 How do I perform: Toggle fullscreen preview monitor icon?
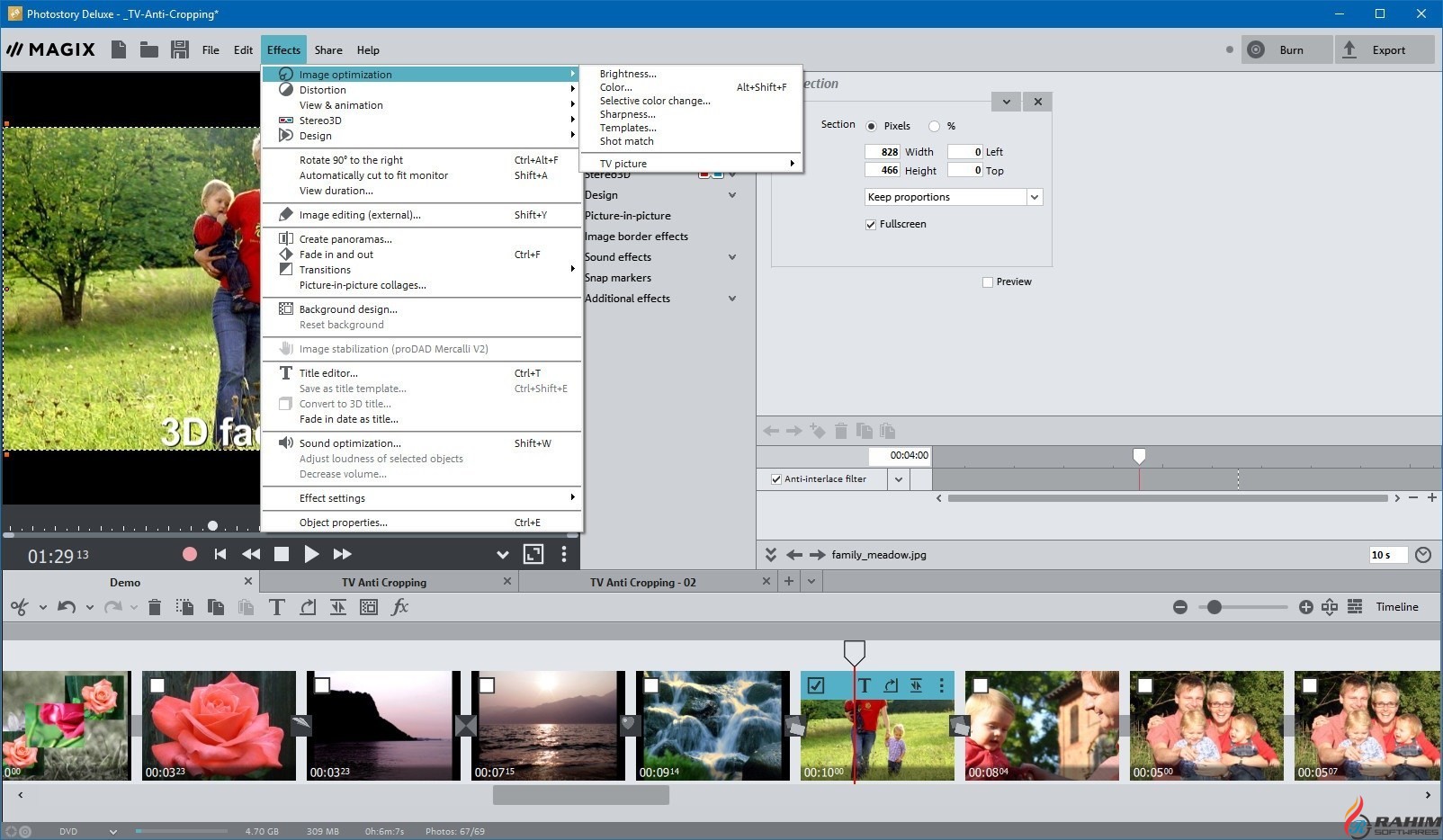pyautogui.click(x=533, y=554)
